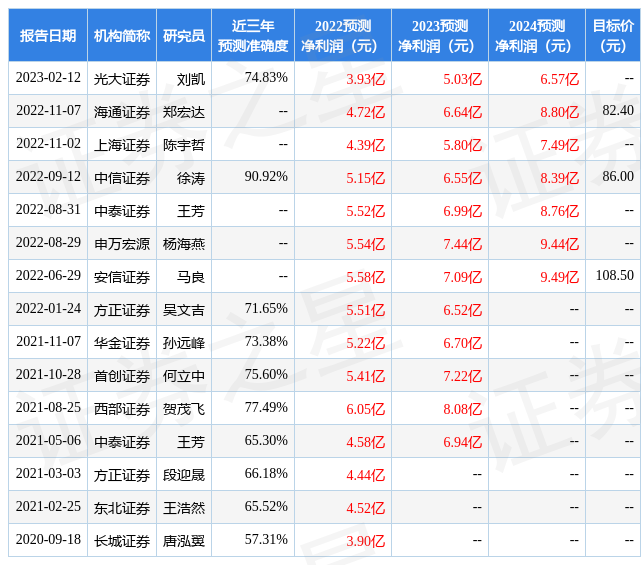641x565 pixels.
Task: Select the 2024预测净利润 column header
Action: tap(537, 35)
